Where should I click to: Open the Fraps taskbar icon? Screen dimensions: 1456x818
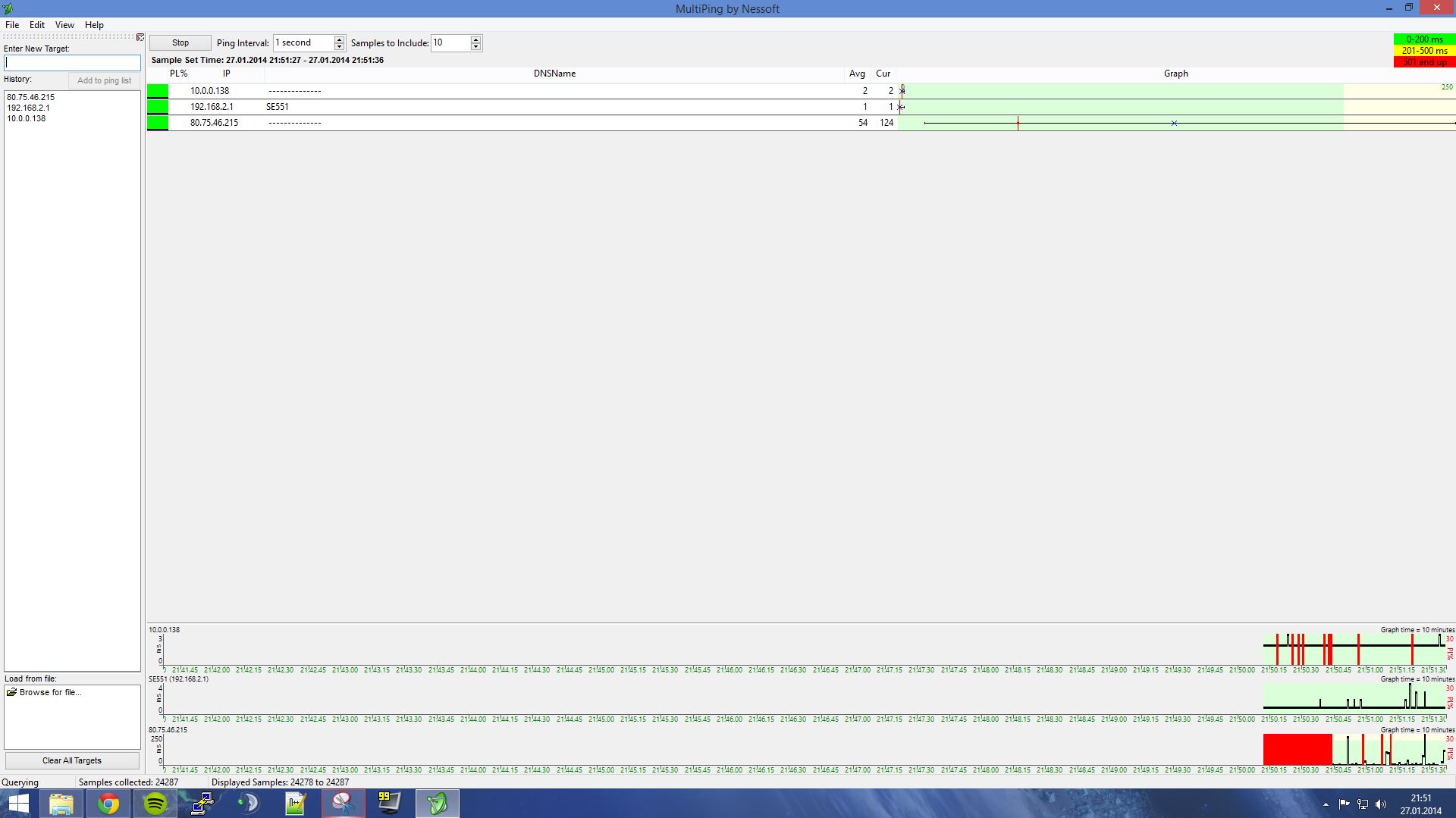[x=390, y=804]
